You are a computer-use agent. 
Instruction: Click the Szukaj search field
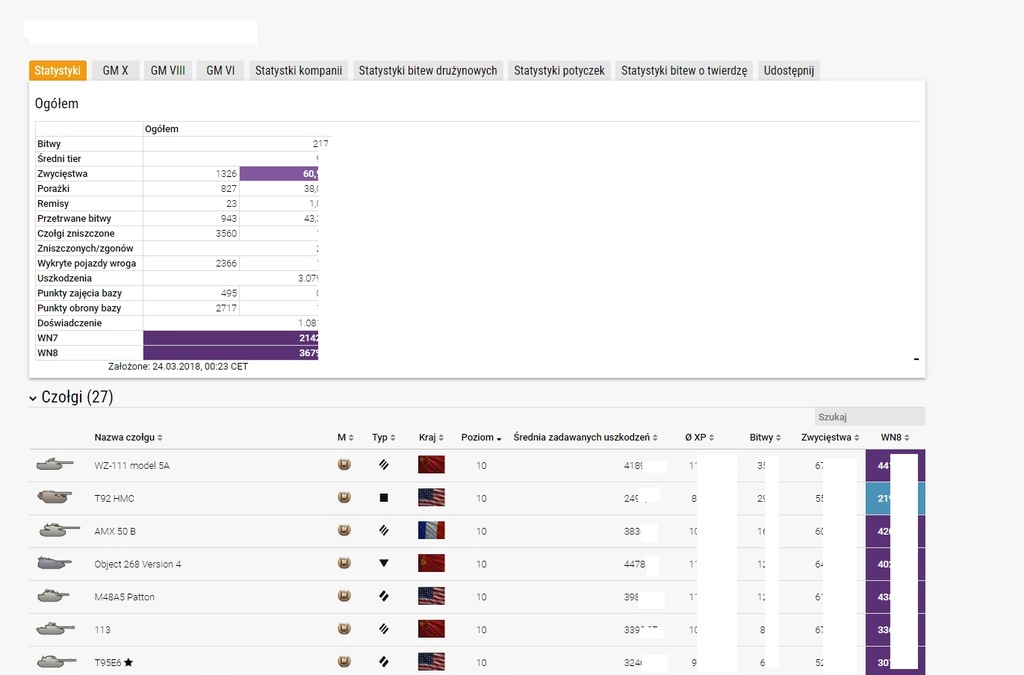click(870, 416)
